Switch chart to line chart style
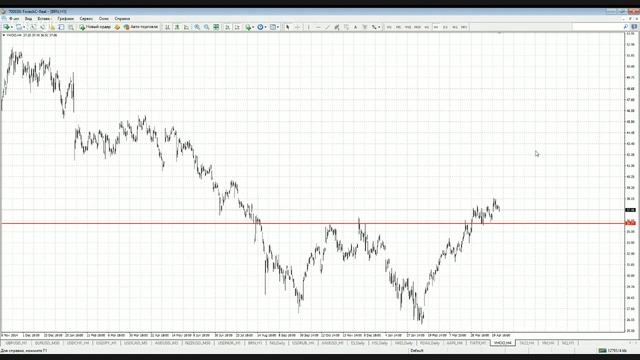The height and width of the screenshot is (360, 640). point(187,27)
